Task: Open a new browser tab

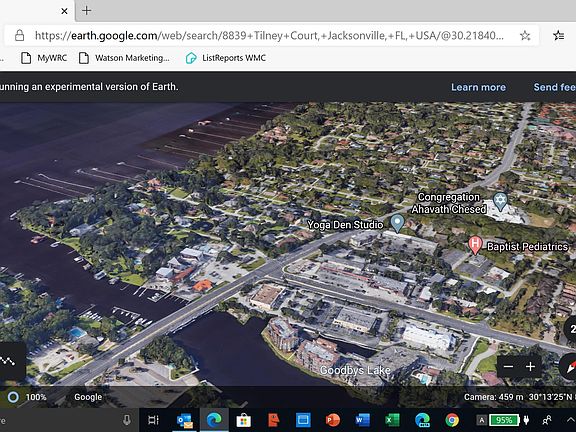Action: pyautogui.click(x=87, y=11)
